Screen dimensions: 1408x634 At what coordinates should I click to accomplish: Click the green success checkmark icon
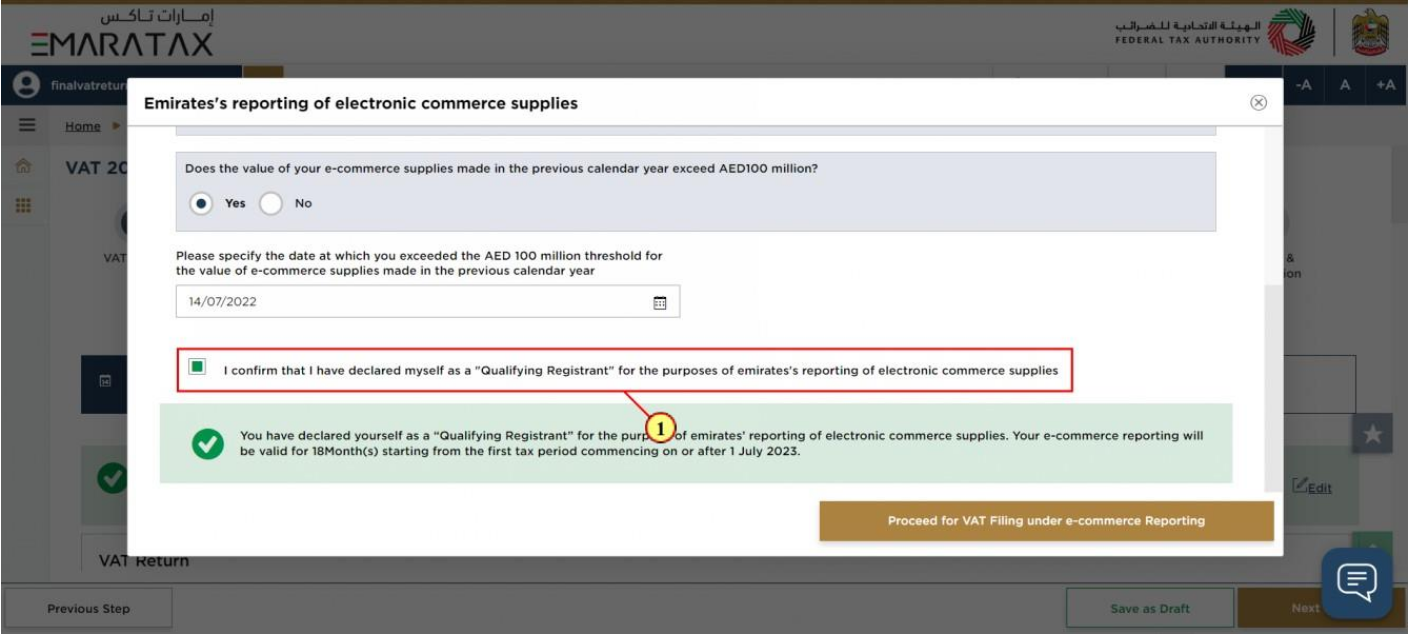[207, 444]
